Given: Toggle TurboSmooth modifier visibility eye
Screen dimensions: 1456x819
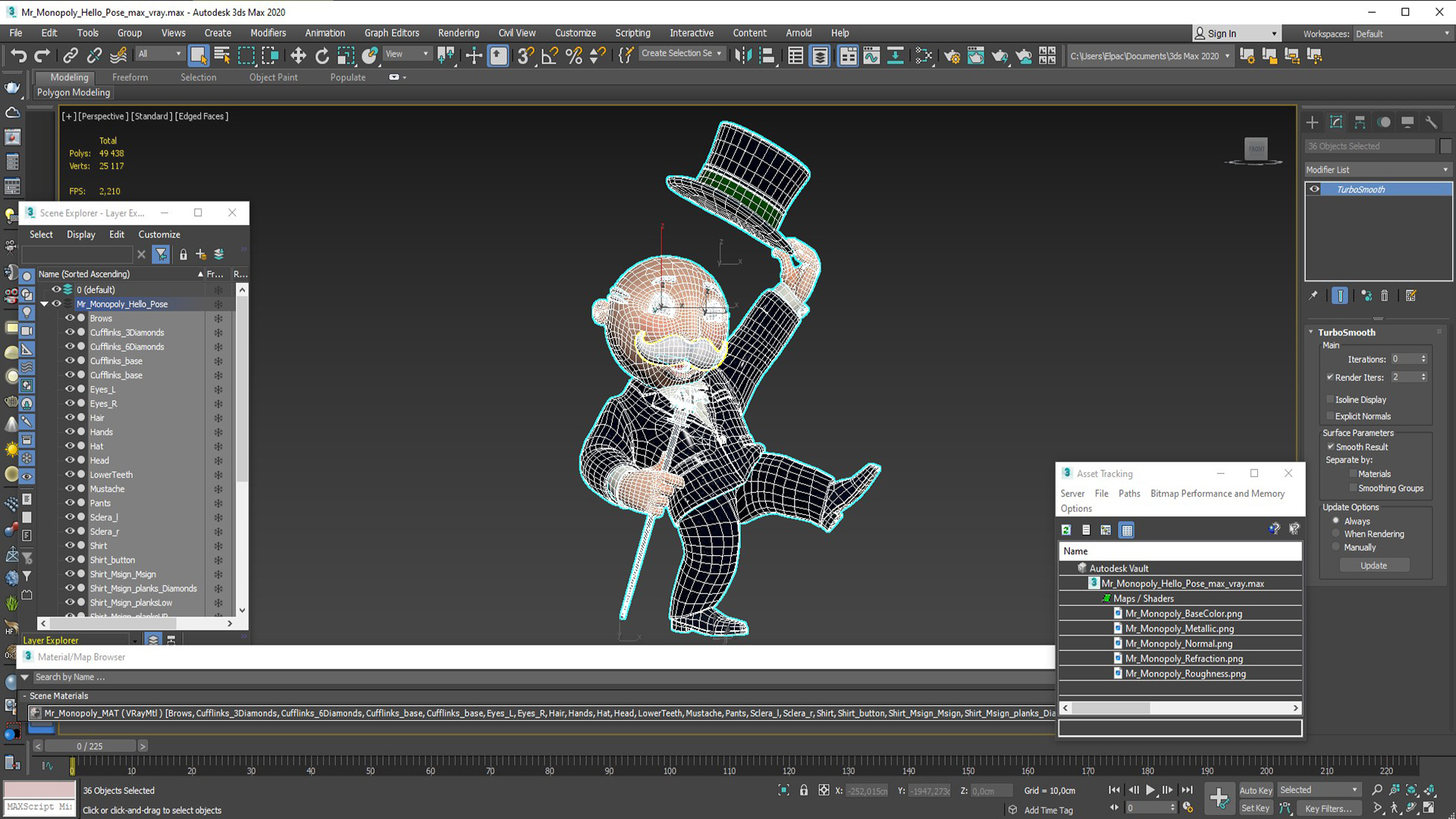Looking at the screenshot, I should tap(1314, 190).
